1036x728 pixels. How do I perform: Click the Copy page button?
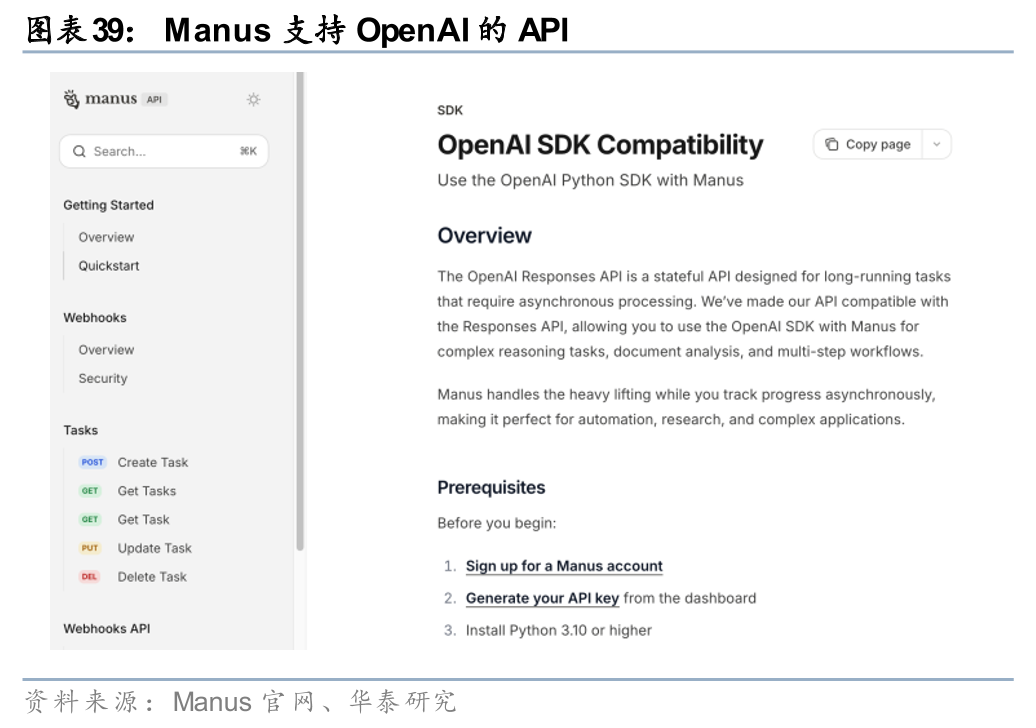click(869, 144)
